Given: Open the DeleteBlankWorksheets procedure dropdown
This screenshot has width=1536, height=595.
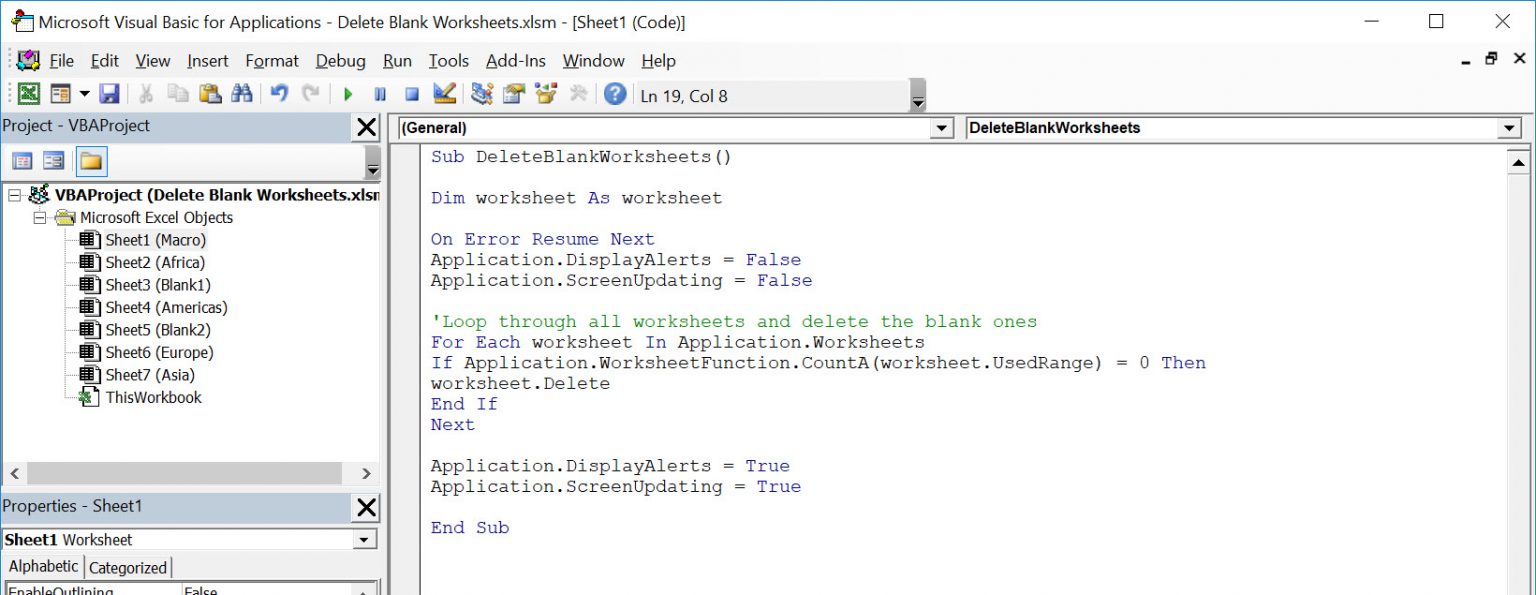Looking at the screenshot, I should point(1511,128).
